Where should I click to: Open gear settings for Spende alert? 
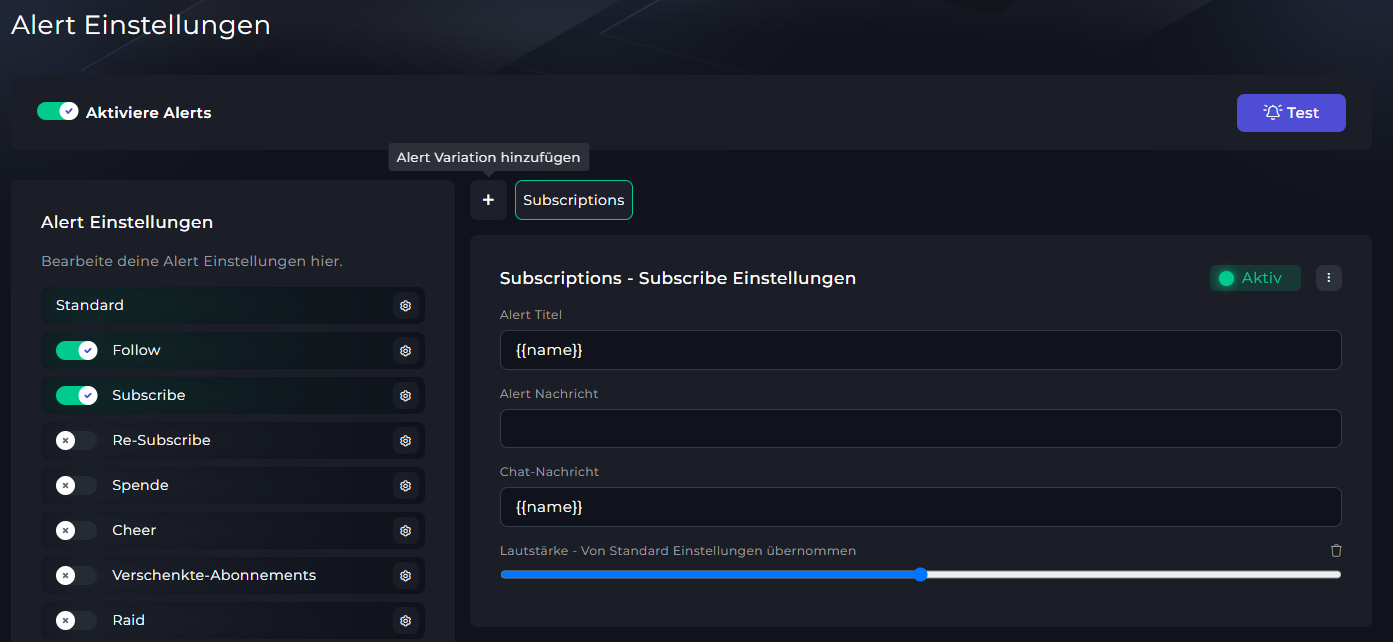point(405,485)
